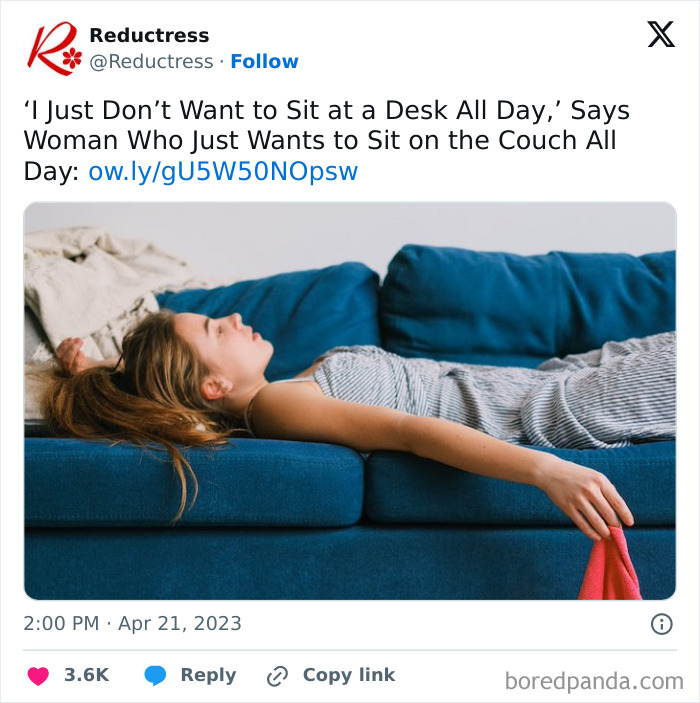
Task: Like the tweet with the pink heart icon
Action: click(38, 676)
